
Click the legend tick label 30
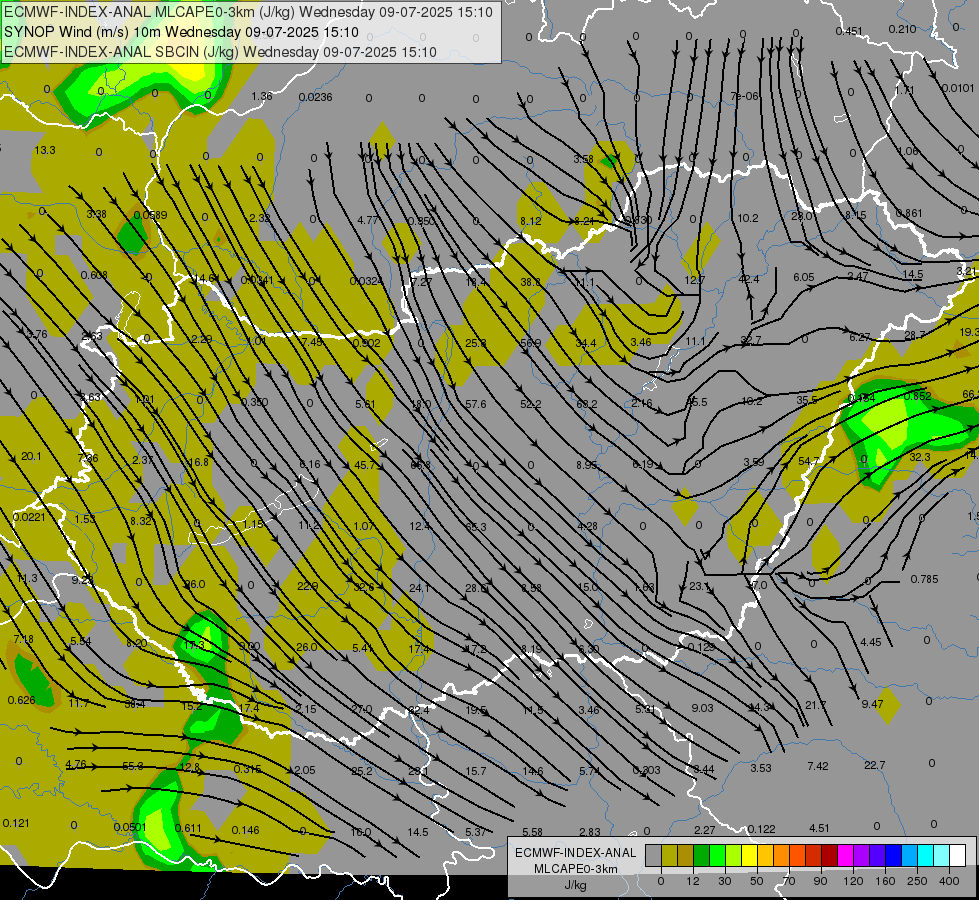pos(724,881)
